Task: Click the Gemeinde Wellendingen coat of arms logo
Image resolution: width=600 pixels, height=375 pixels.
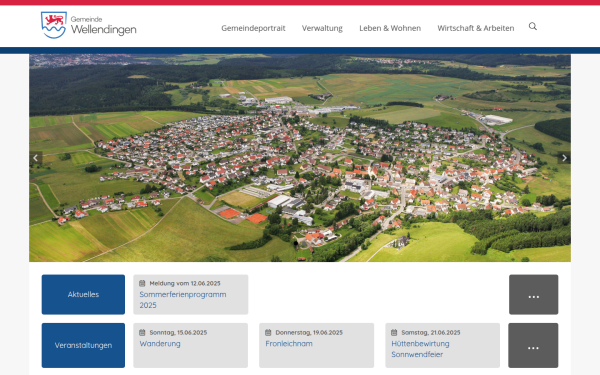Action: pos(54,25)
